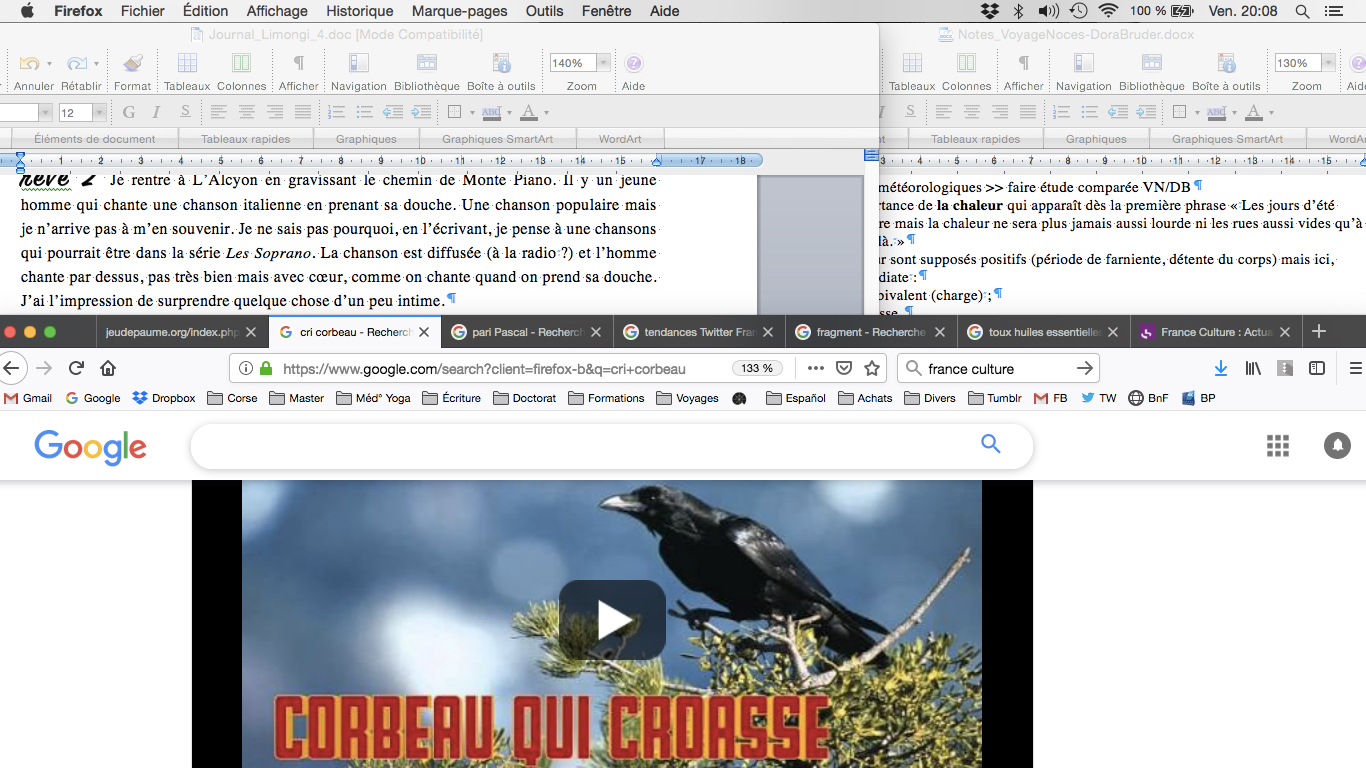This screenshot has width=1366, height=768.
Task: Open the Graphiques SmartArt ribbon tab
Action: pyautogui.click(x=498, y=139)
